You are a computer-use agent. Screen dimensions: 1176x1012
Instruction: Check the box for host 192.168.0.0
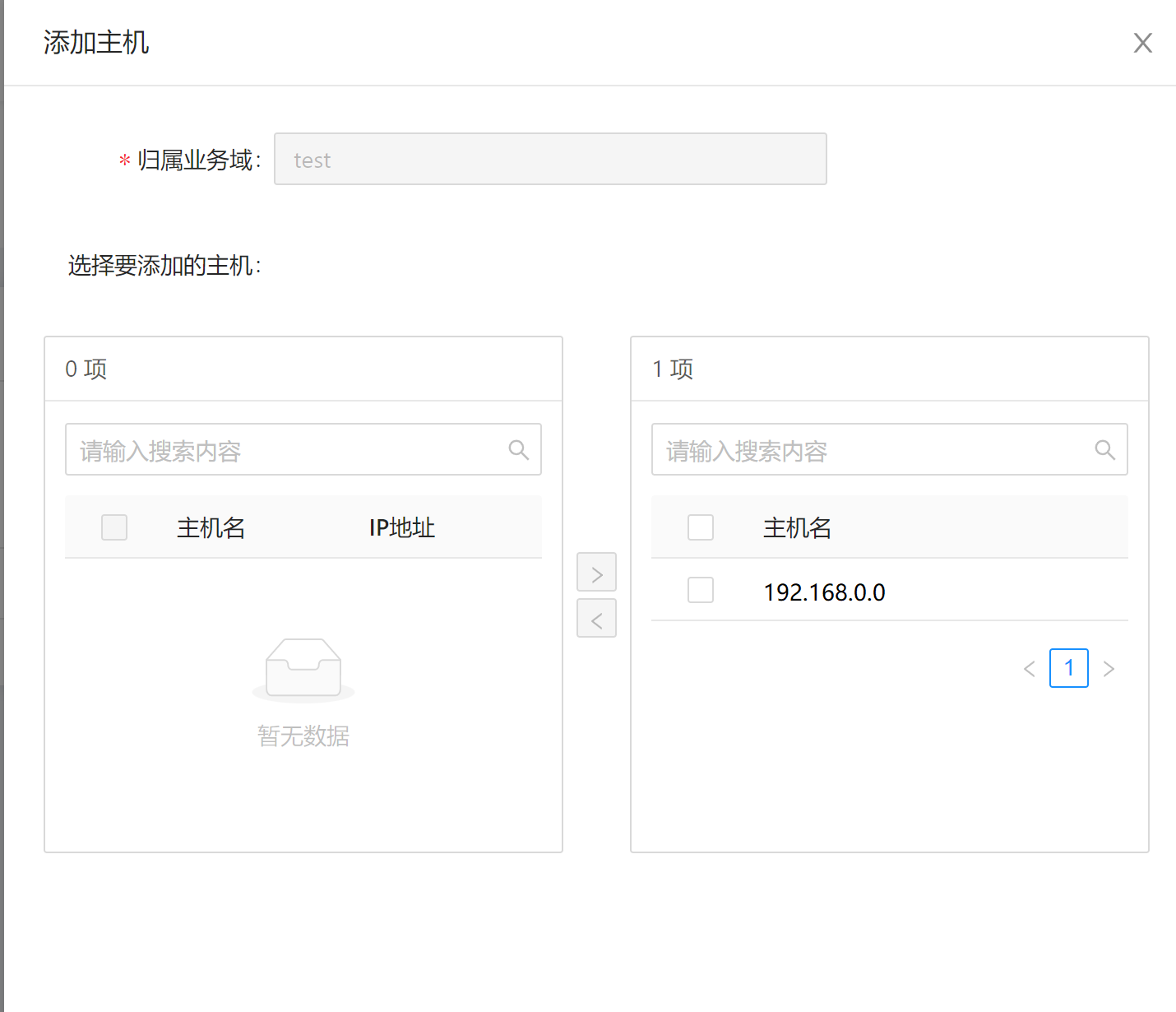(x=701, y=590)
